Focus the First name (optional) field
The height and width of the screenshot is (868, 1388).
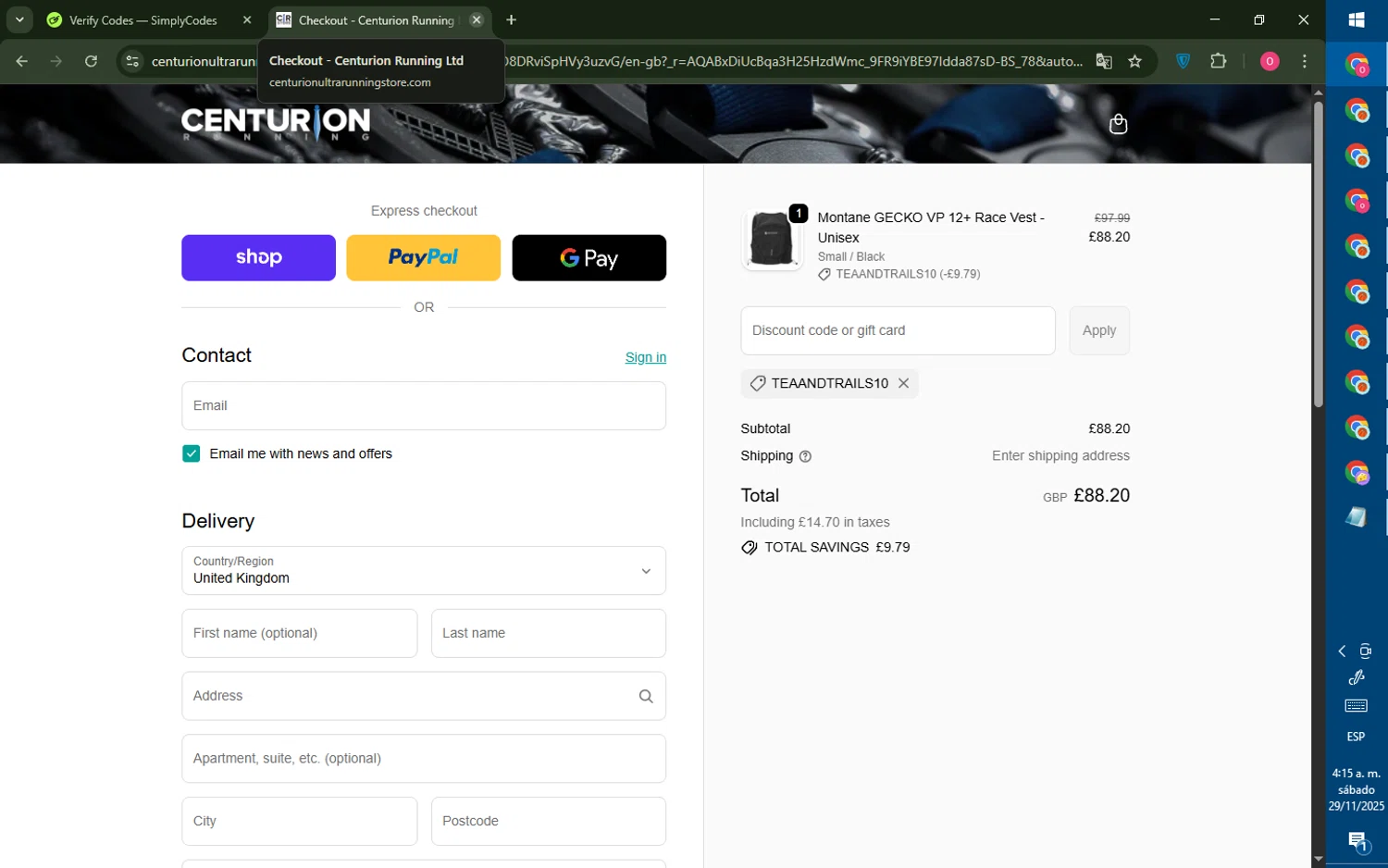tap(299, 633)
